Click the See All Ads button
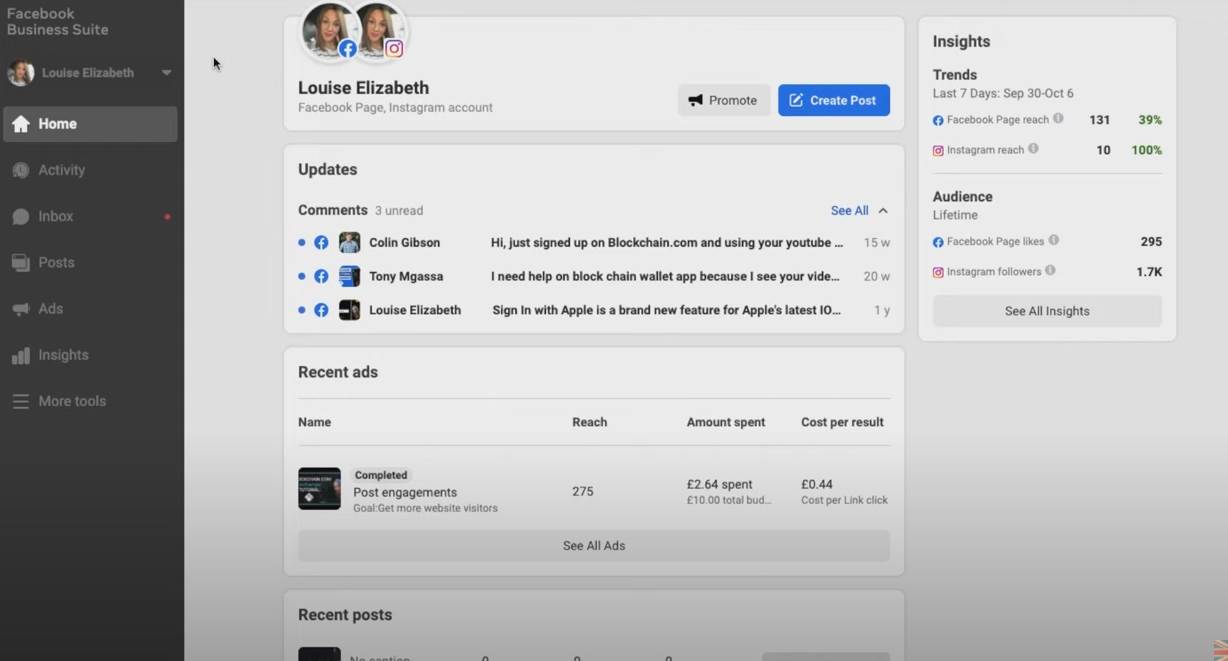1228x661 pixels. pos(593,546)
